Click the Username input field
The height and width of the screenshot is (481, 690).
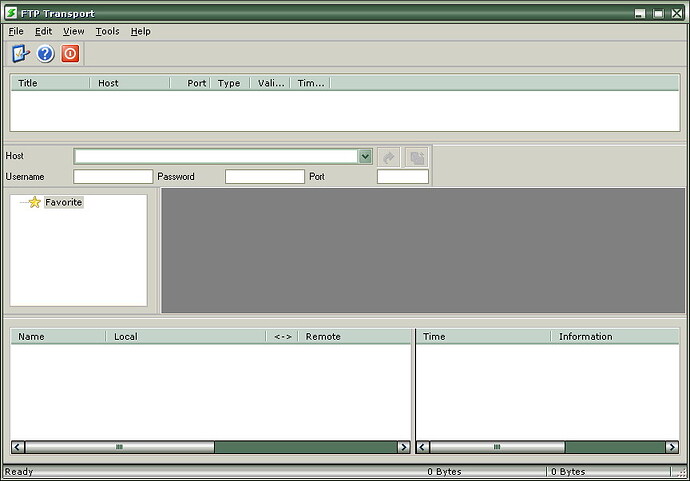click(x=113, y=176)
